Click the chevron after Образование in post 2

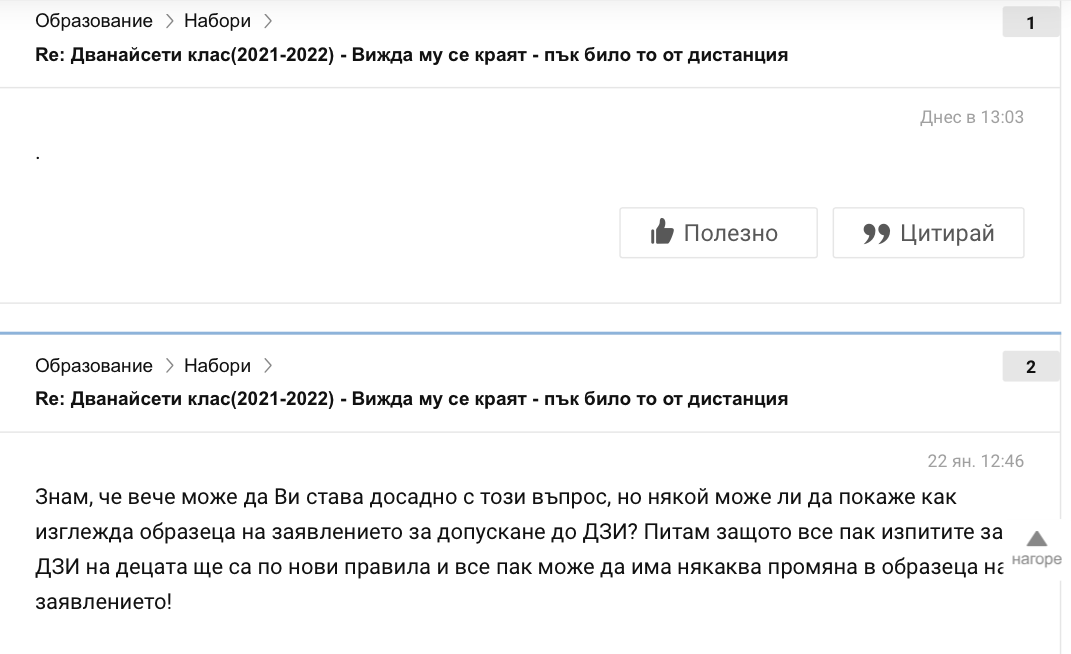(169, 365)
